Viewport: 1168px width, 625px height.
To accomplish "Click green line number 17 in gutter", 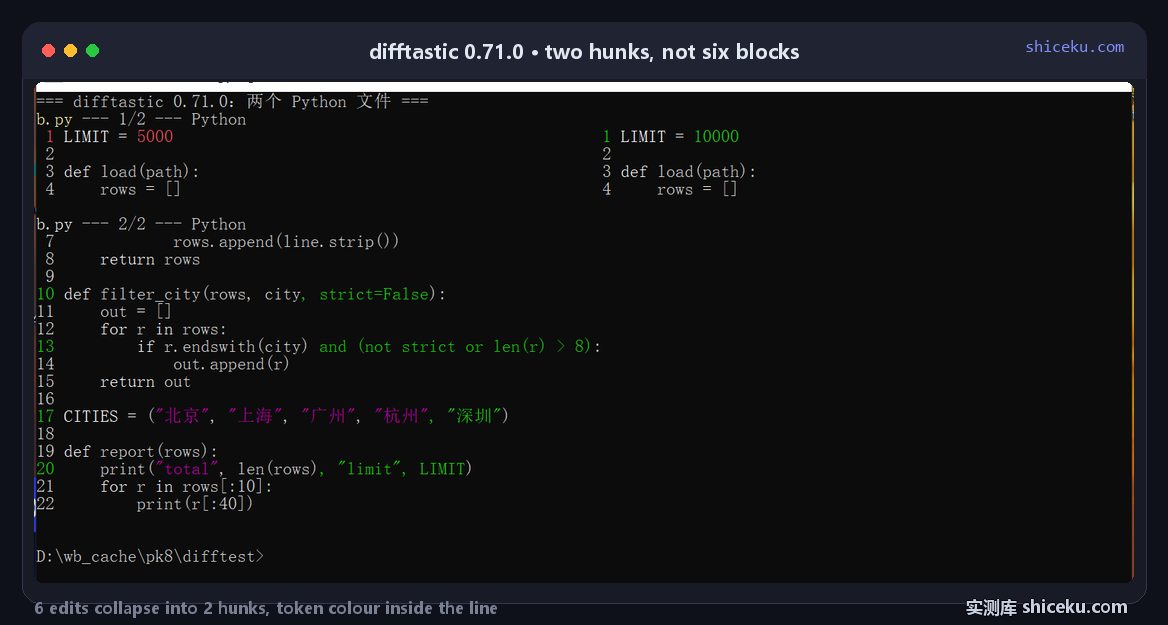I will click(45, 416).
